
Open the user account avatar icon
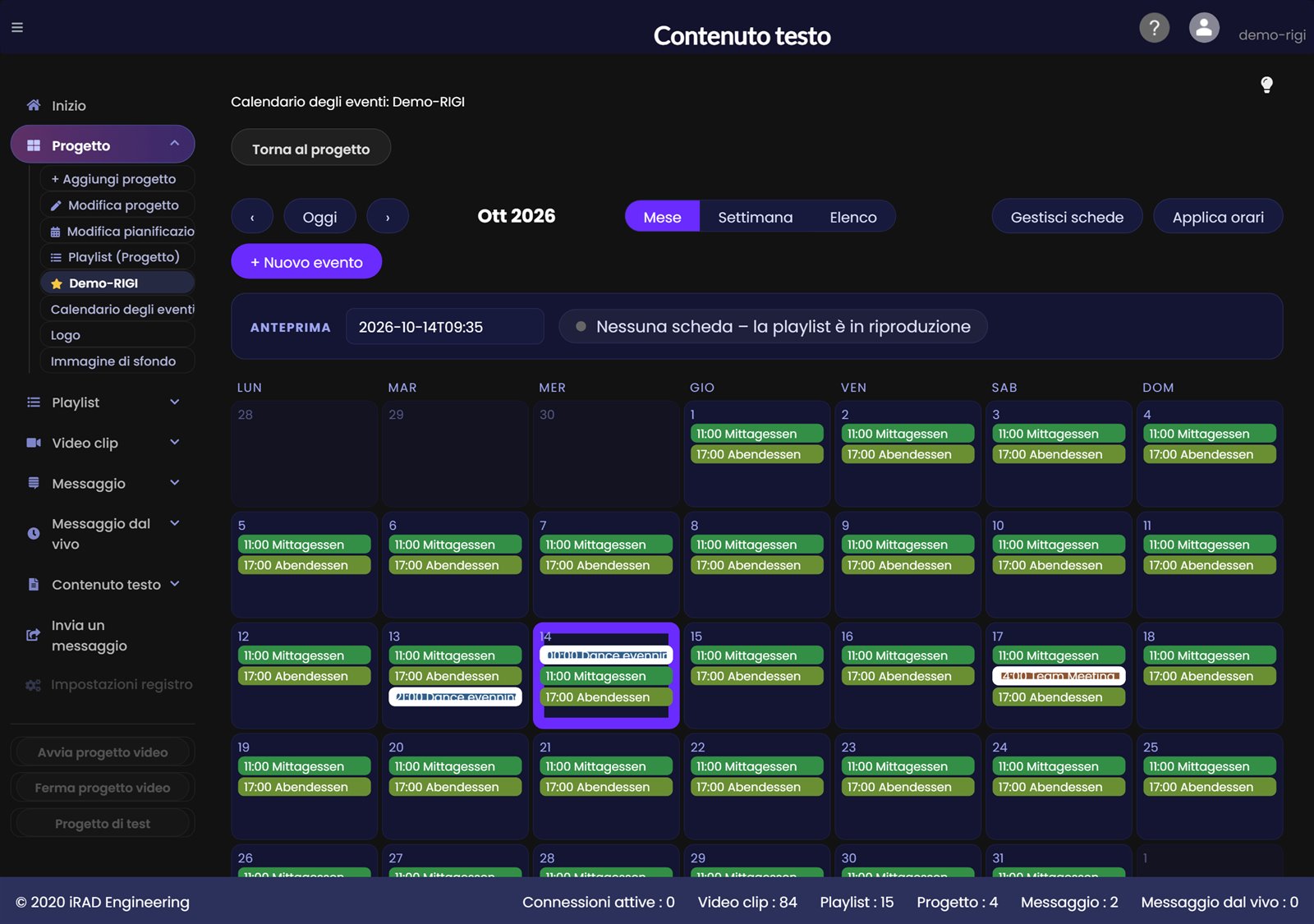coord(1204,28)
